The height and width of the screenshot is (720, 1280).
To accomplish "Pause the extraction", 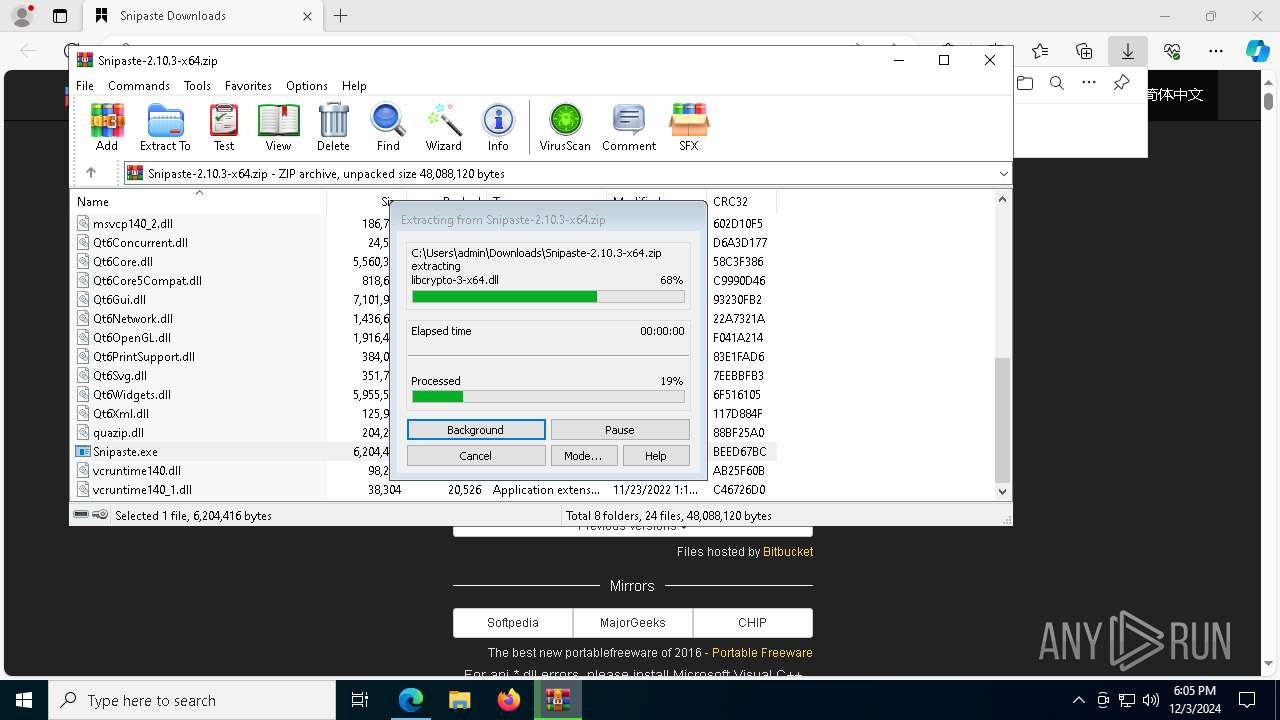I will (620, 430).
